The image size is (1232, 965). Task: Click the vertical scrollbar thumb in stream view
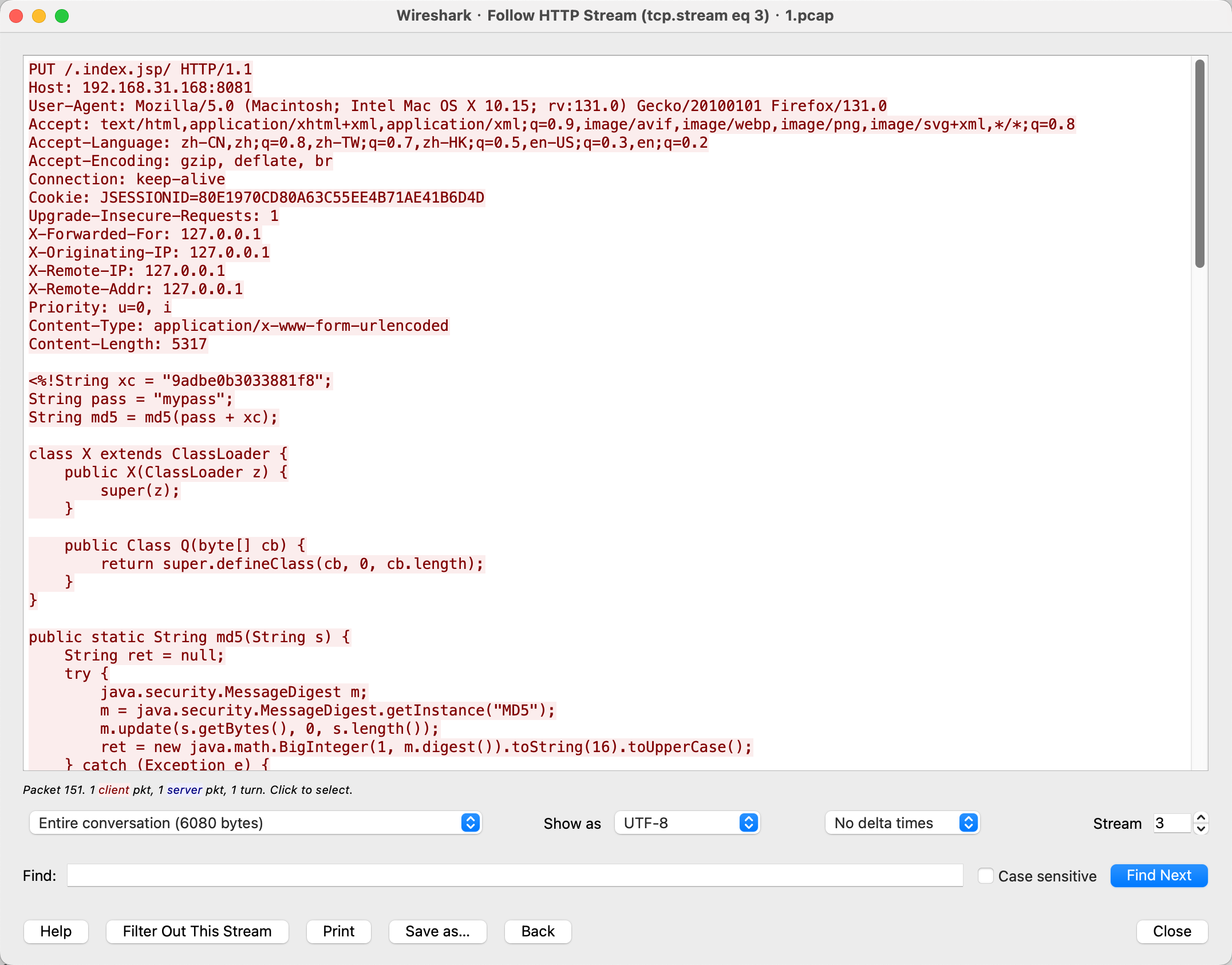1200,163
